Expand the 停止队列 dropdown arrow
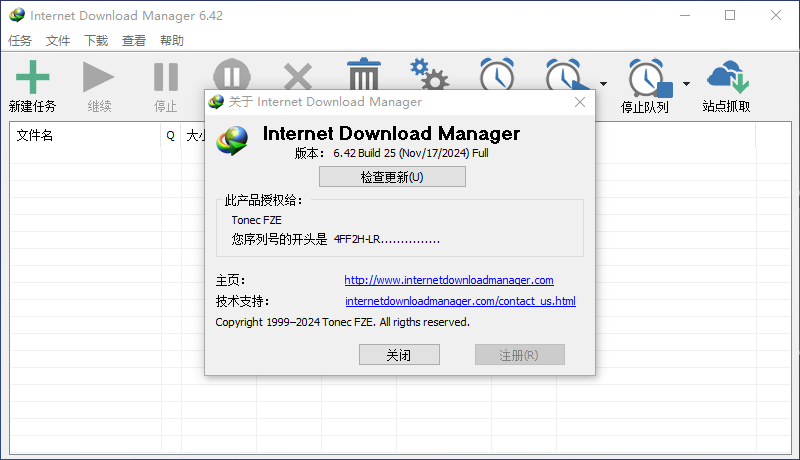Screen dimensions: 800x460 tap(687, 84)
